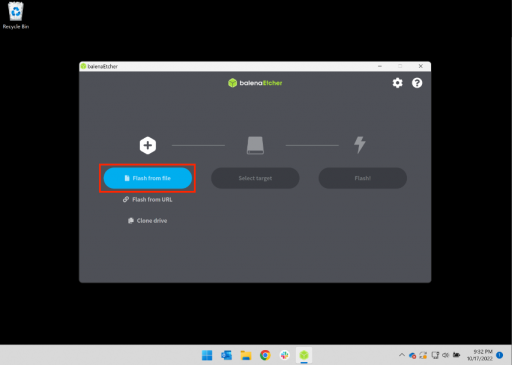Choose Flash from URL

(148, 199)
